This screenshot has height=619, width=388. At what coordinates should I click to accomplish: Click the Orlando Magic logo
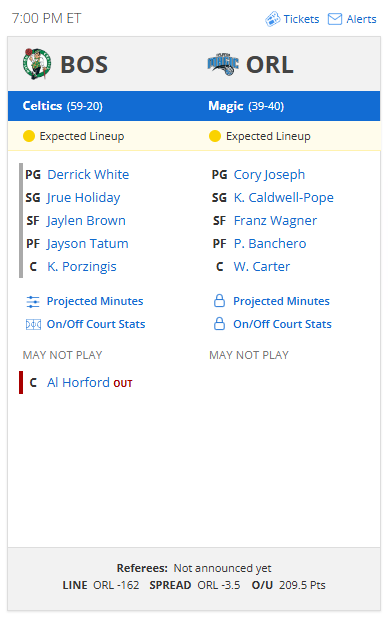[x=223, y=64]
